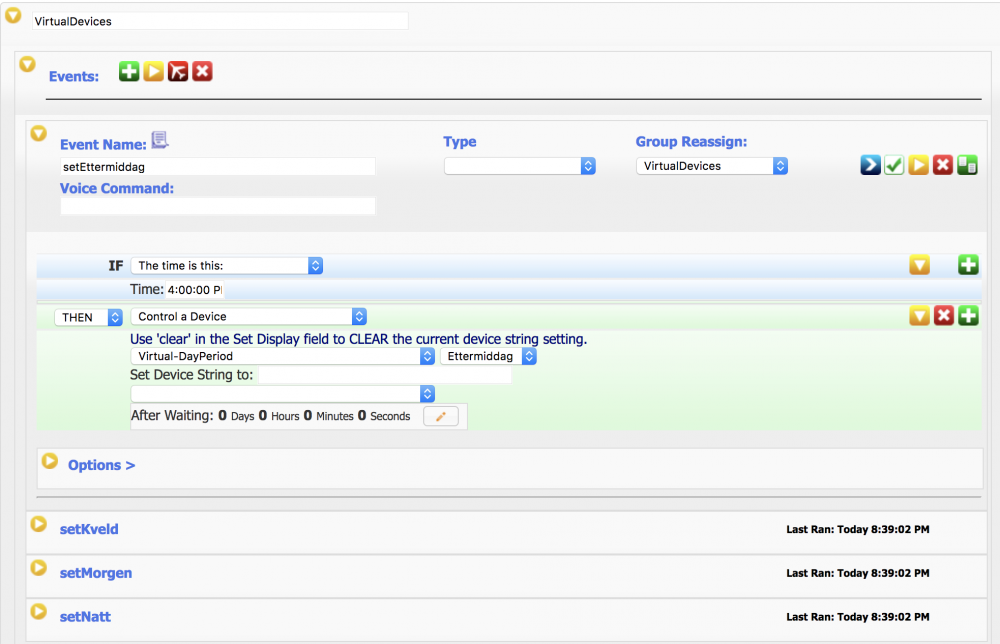Click red X icon beside Events label
The width and height of the screenshot is (1000, 644).
click(202, 72)
